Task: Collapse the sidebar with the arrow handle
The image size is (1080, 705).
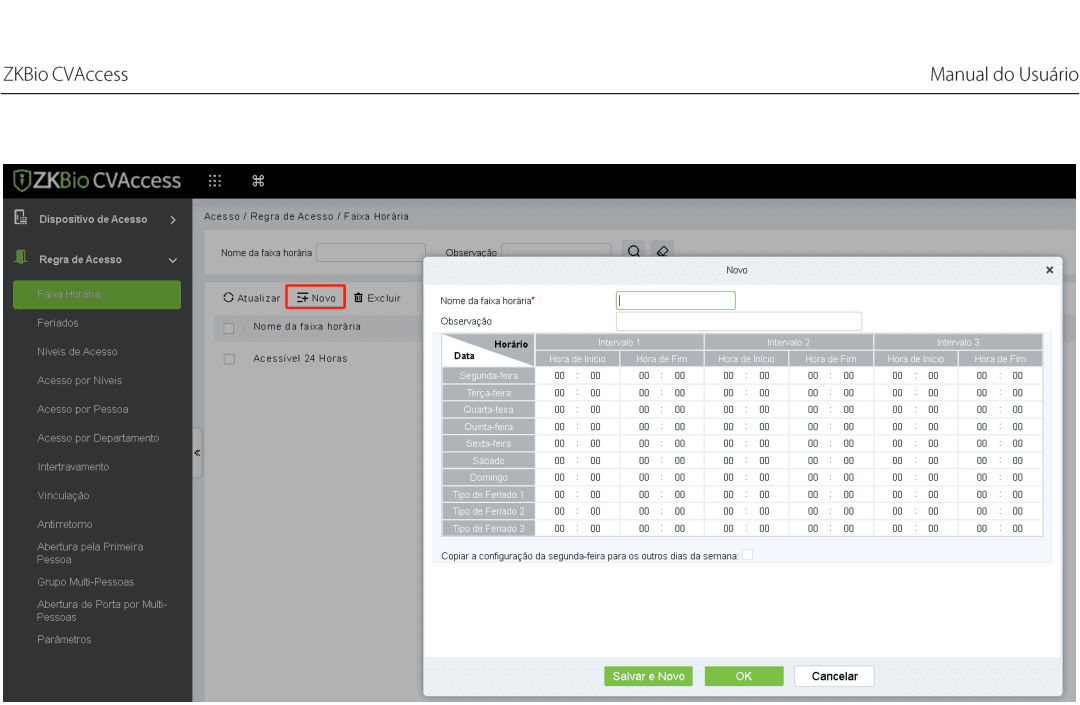Action: 198,453
